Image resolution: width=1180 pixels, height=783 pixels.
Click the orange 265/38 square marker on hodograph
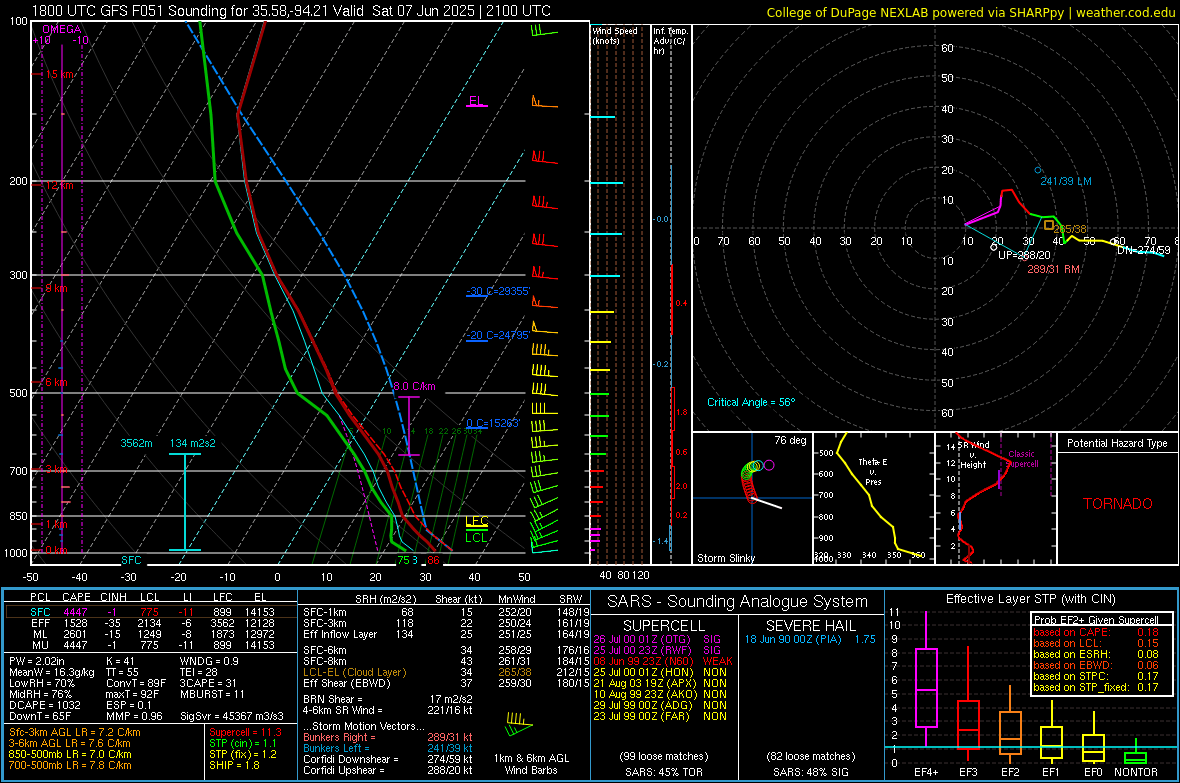point(1049,225)
